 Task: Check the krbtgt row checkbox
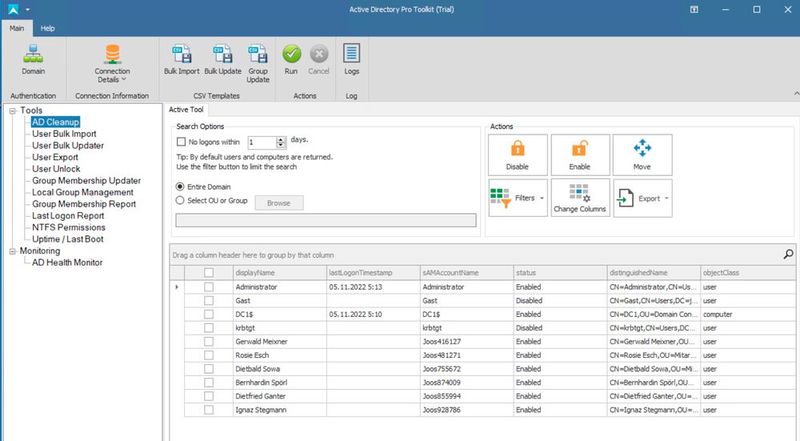coord(209,328)
